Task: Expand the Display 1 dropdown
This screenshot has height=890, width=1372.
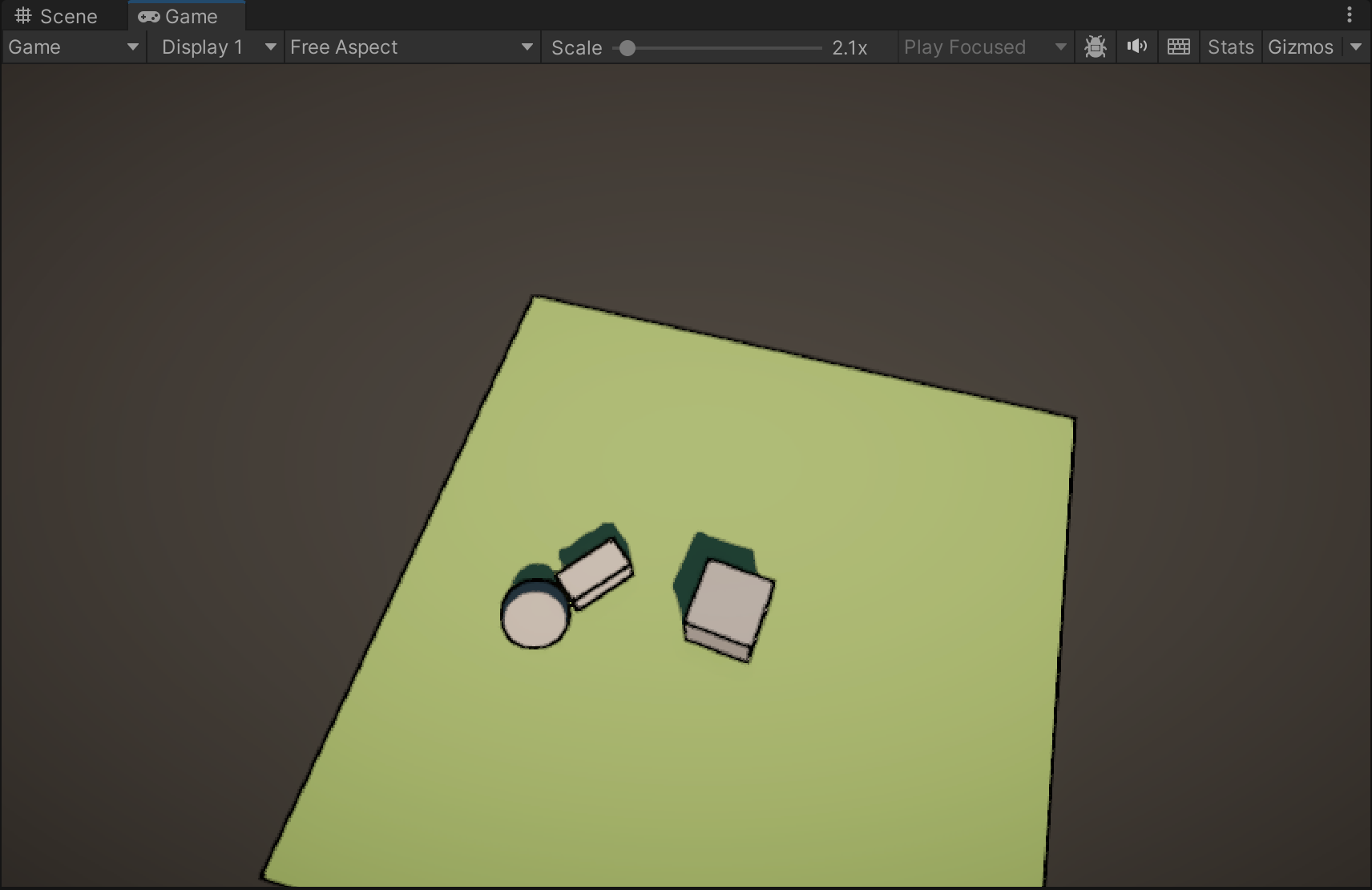Action: pyautogui.click(x=216, y=47)
